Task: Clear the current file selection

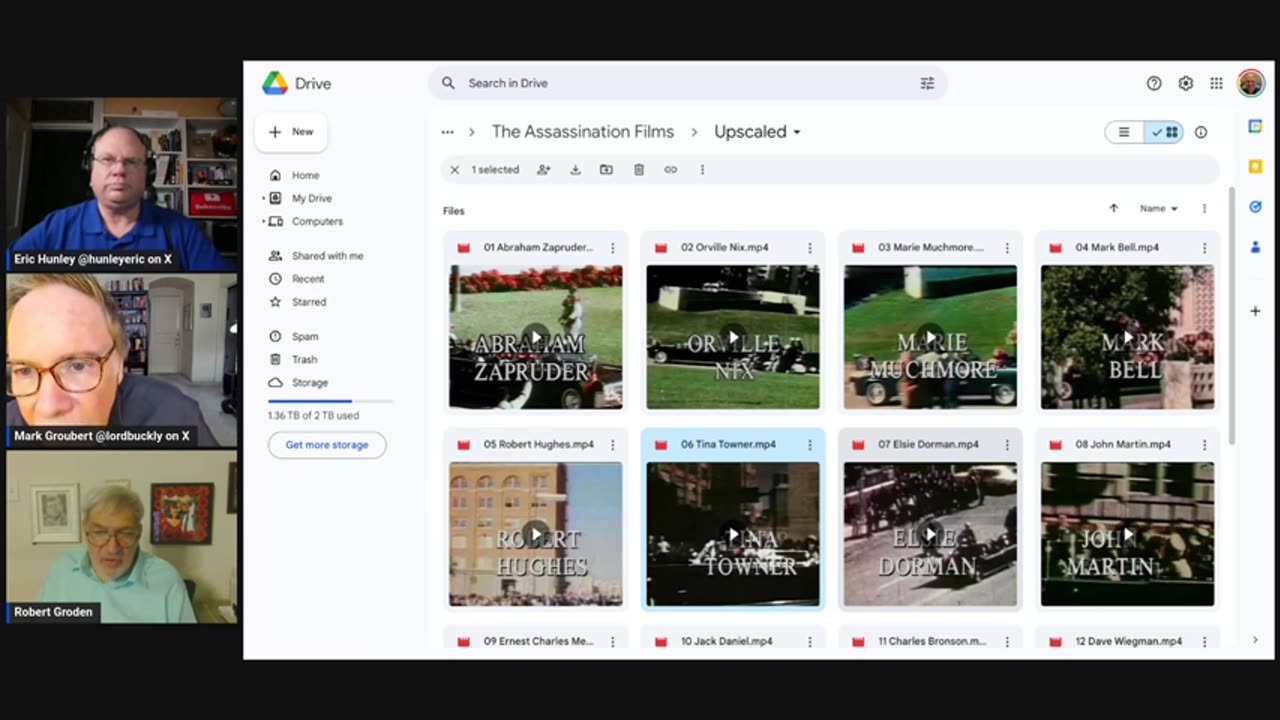Action: (454, 170)
